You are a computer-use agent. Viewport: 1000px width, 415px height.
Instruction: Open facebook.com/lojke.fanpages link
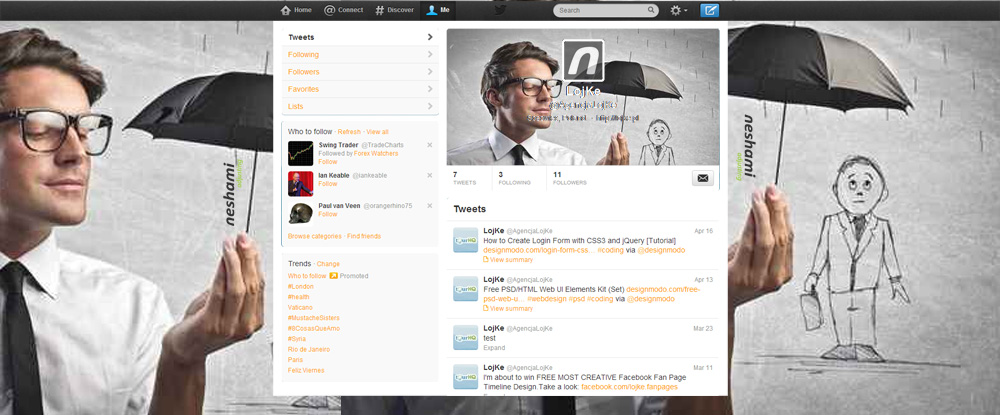click(629, 387)
